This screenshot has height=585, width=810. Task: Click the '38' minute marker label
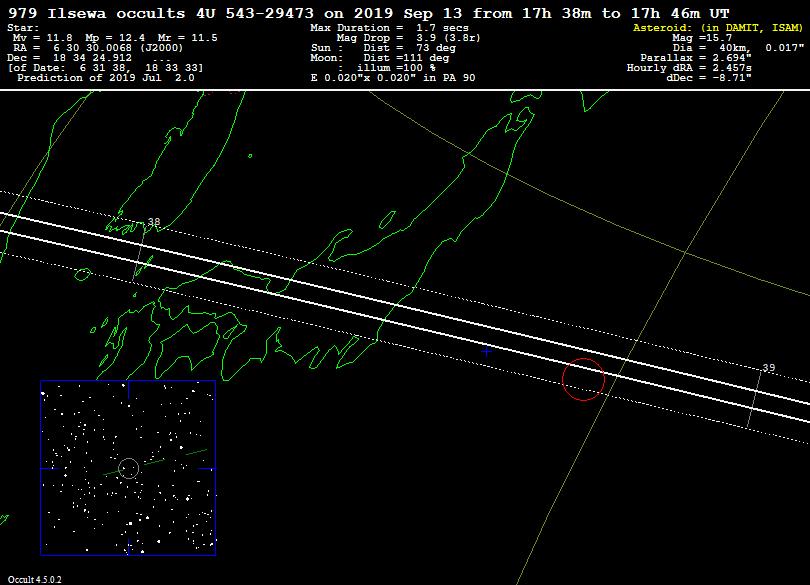click(x=154, y=222)
